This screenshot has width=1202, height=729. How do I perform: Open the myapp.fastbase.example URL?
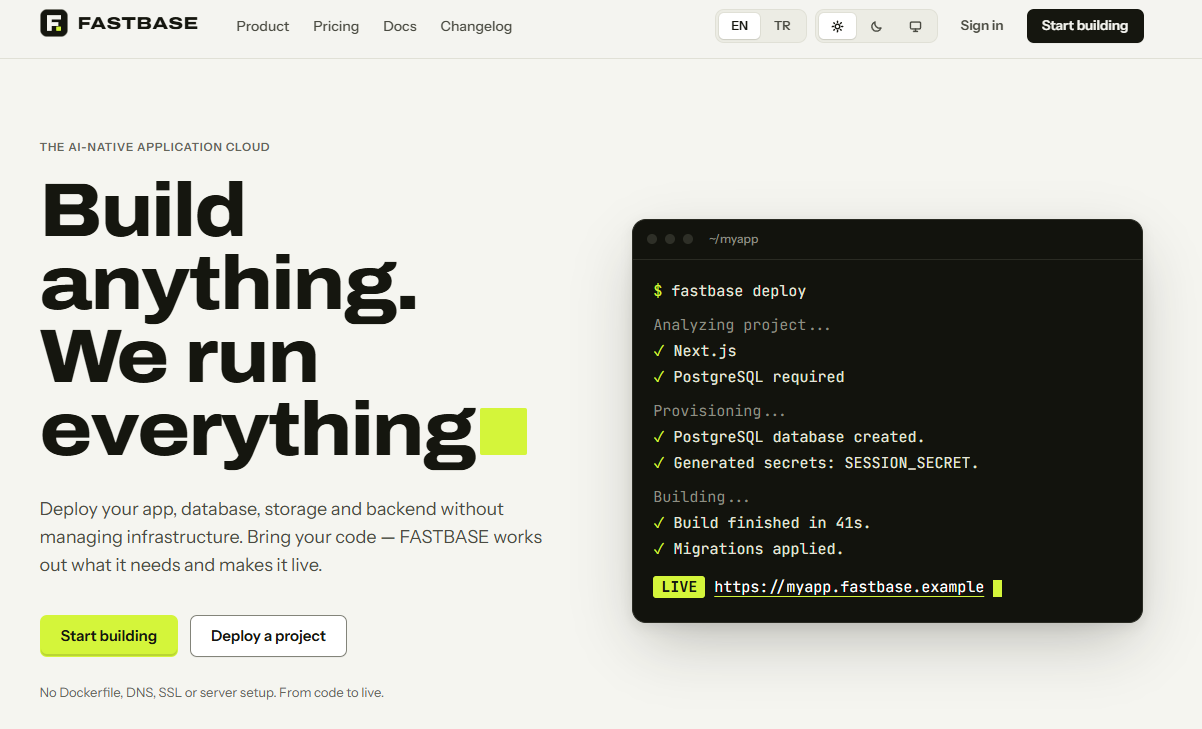849,587
